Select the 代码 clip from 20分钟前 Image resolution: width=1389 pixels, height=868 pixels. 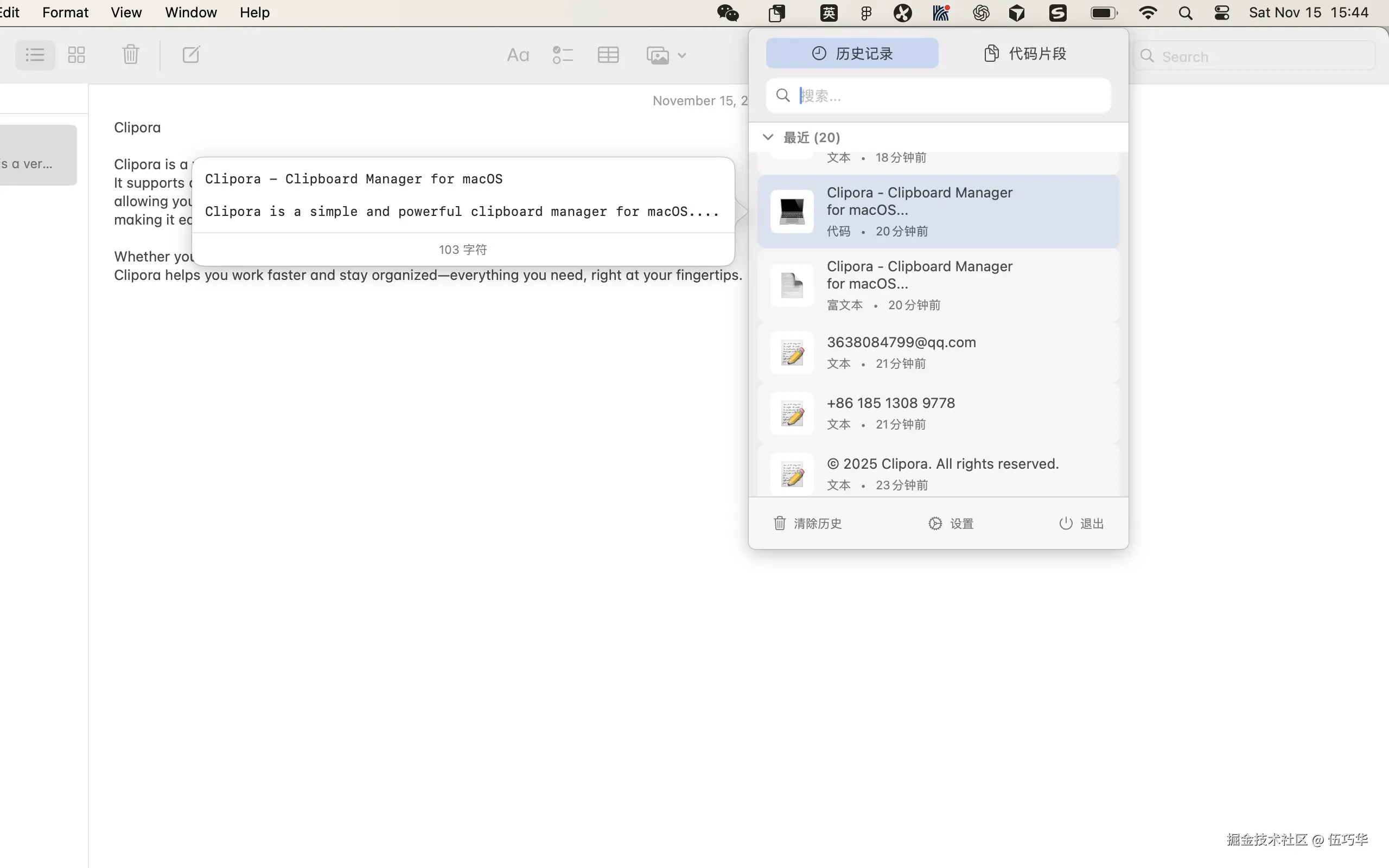(938, 211)
